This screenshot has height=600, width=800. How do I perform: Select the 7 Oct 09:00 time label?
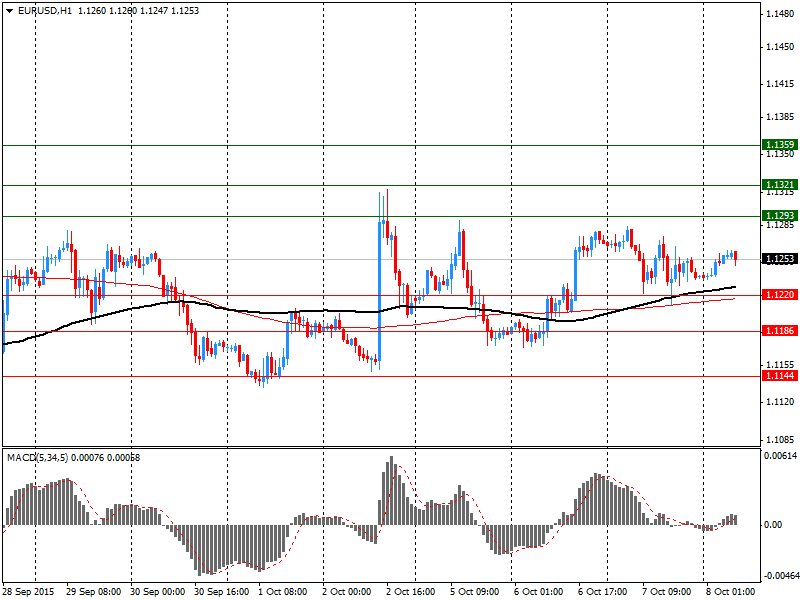[666, 592]
